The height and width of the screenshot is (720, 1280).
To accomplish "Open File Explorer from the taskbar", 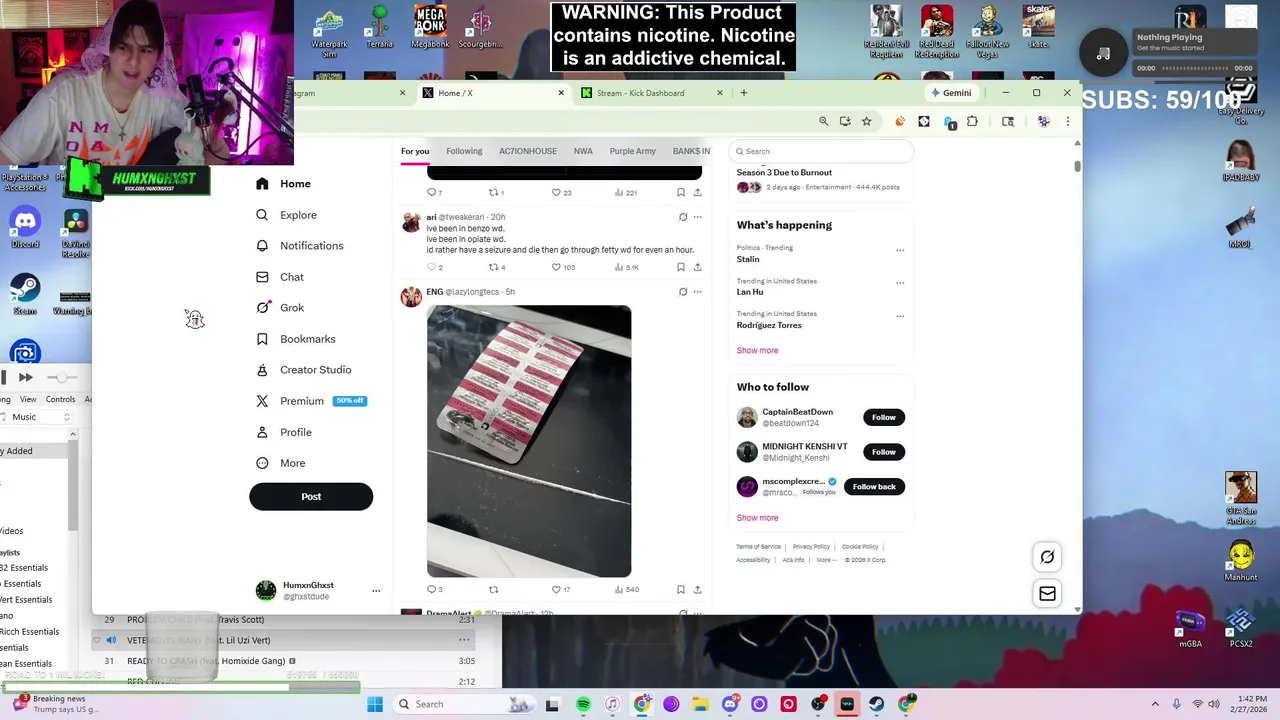I will click(700, 704).
